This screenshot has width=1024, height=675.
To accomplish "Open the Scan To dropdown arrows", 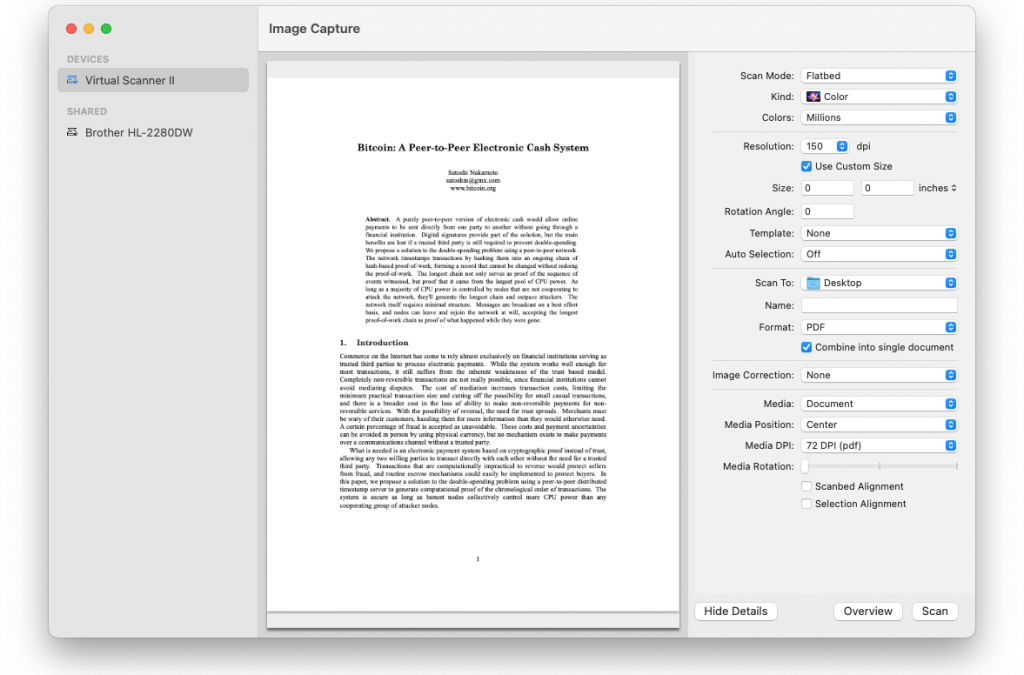I will pos(951,283).
